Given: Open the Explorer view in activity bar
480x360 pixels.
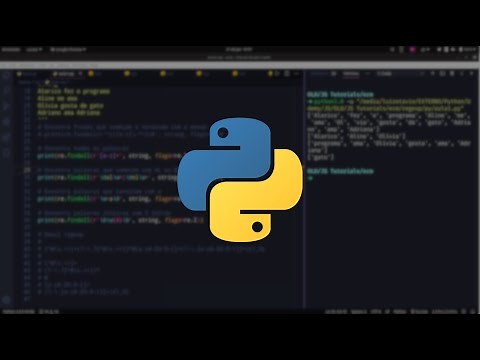Looking at the screenshot, I should pyautogui.click(x=6, y=75).
